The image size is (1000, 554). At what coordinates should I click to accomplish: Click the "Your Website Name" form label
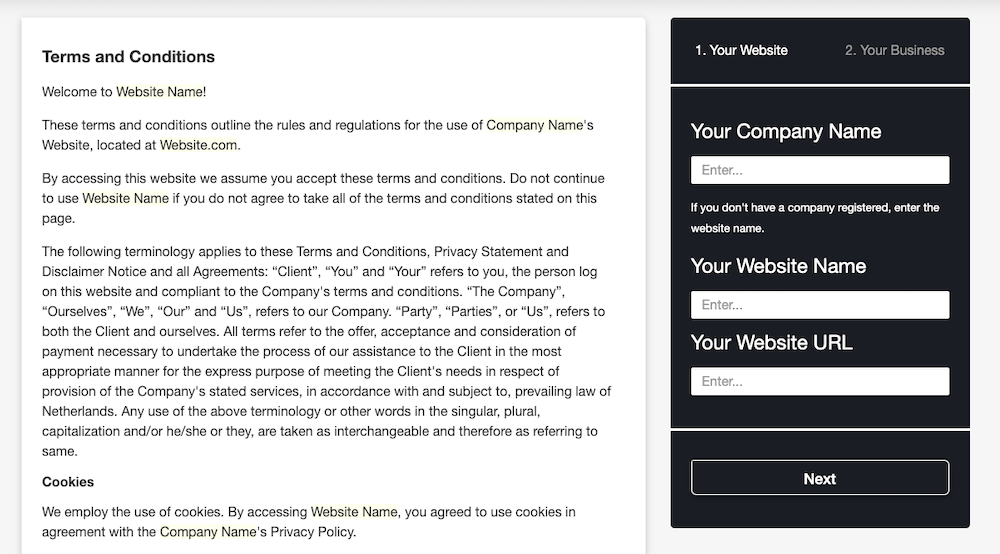pos(778,266)
